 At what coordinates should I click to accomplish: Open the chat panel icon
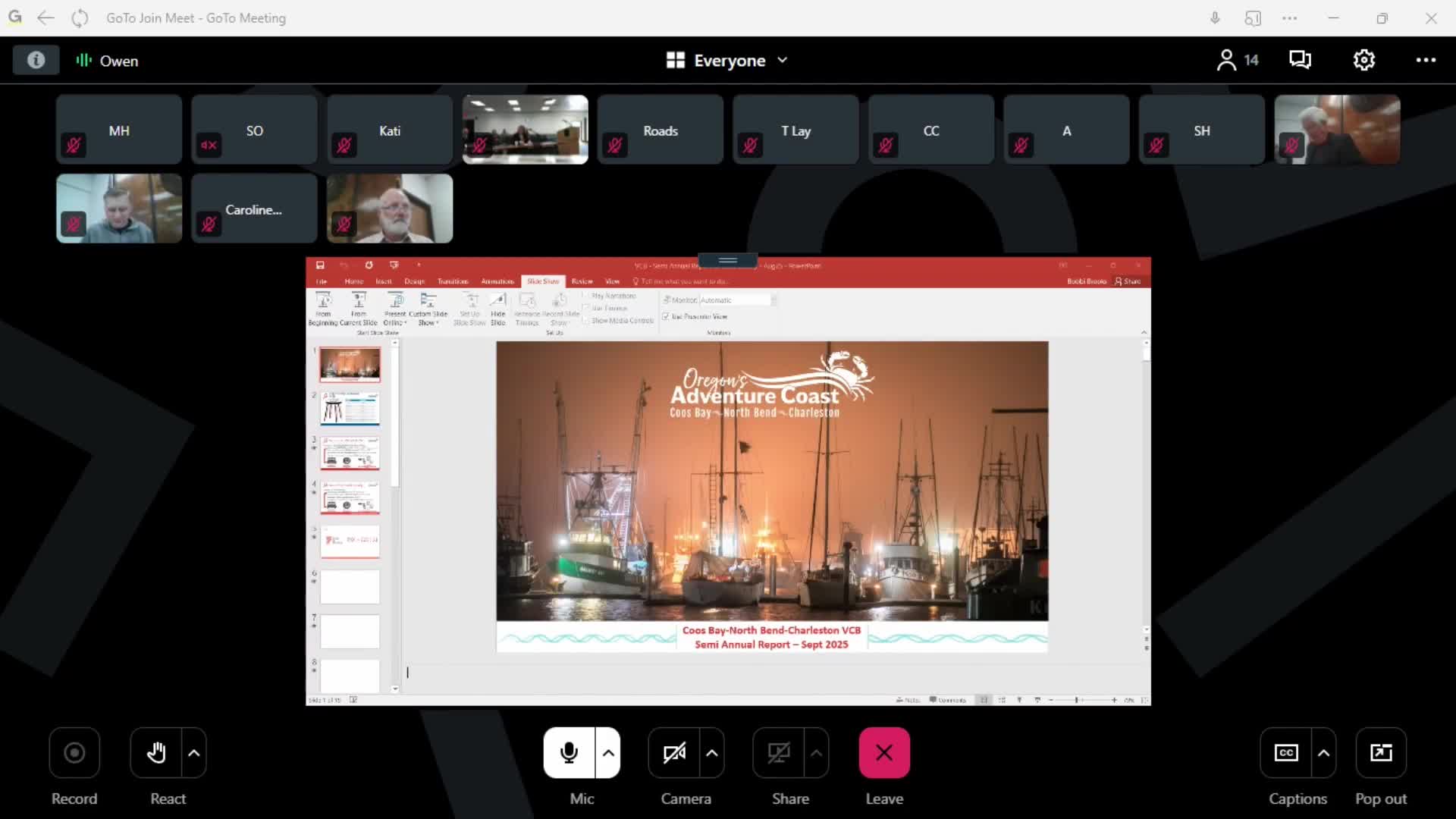pyautogui.click(x=1300, y=60)
